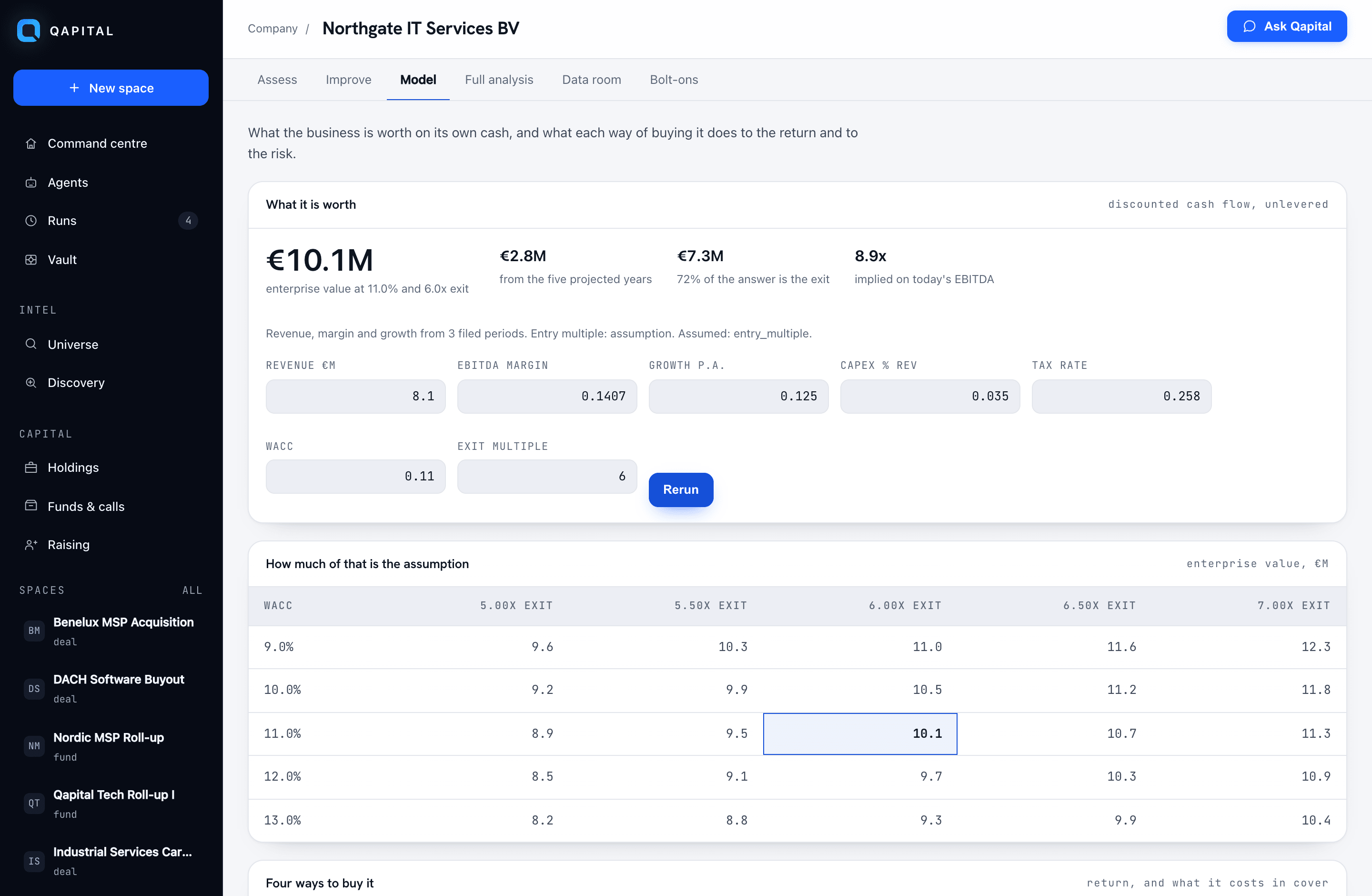
Task: Click the EBITDA margin input field
Action: (x=547, y=396)
